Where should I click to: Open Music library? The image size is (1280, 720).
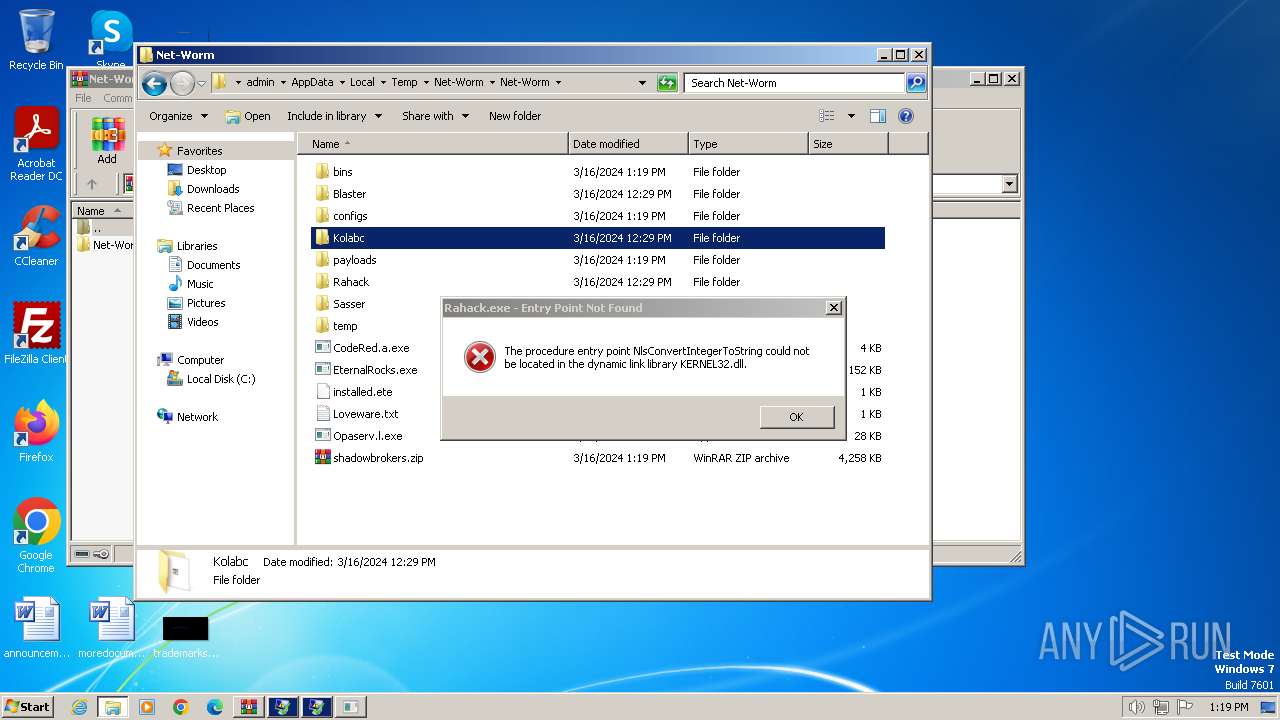[x=200, y=284]
